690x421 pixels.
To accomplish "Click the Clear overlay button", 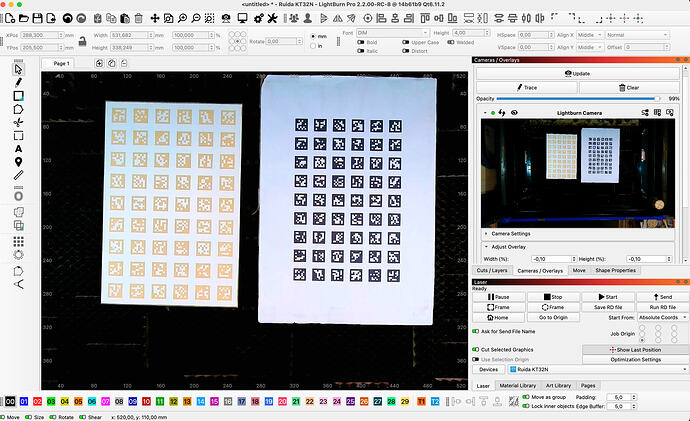I will [x=629, y=88].
